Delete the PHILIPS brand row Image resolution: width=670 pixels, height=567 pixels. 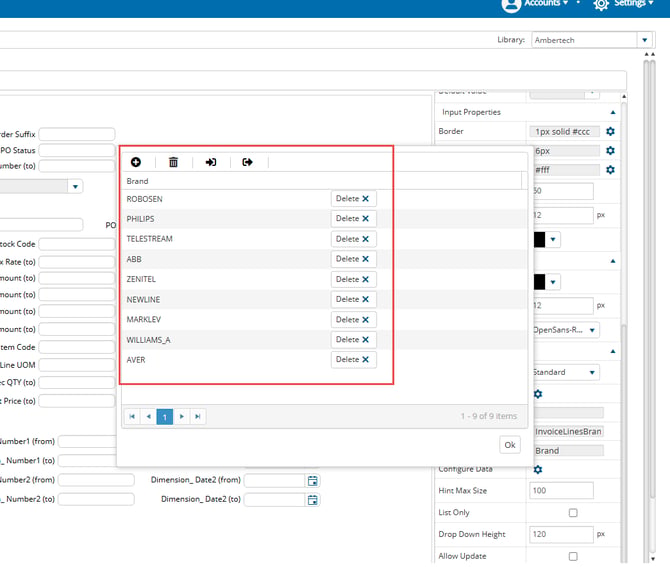353,218
